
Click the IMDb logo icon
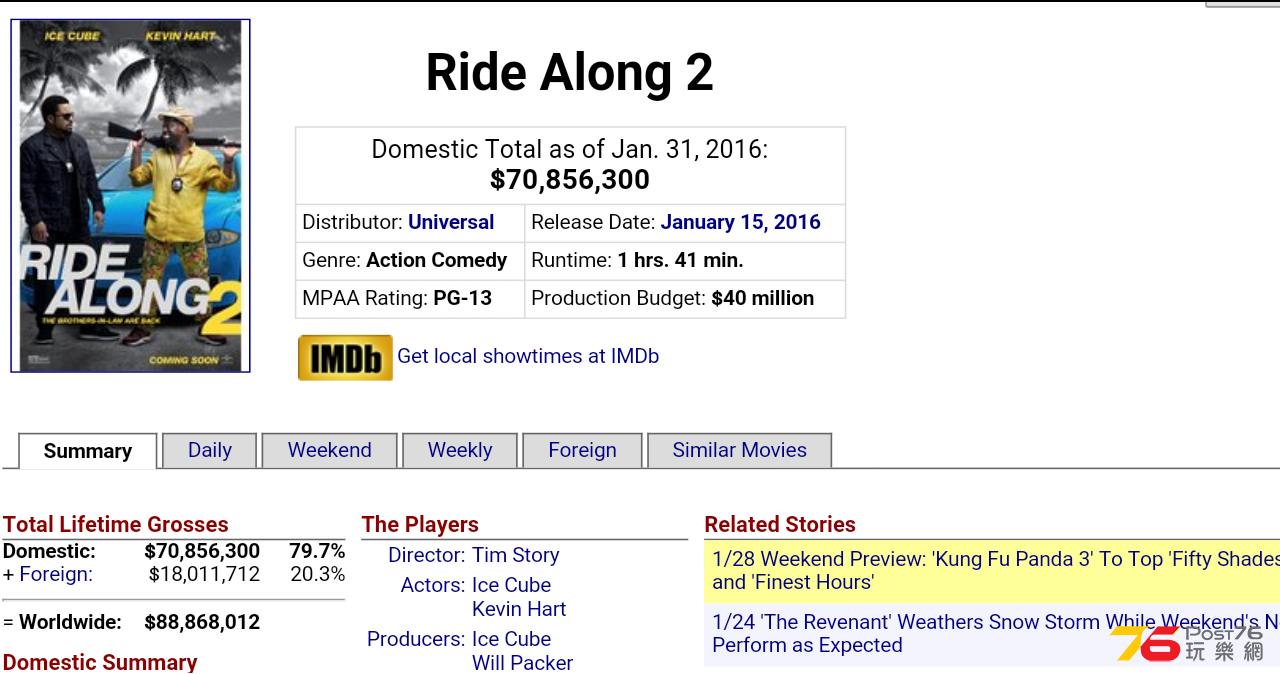345,358
